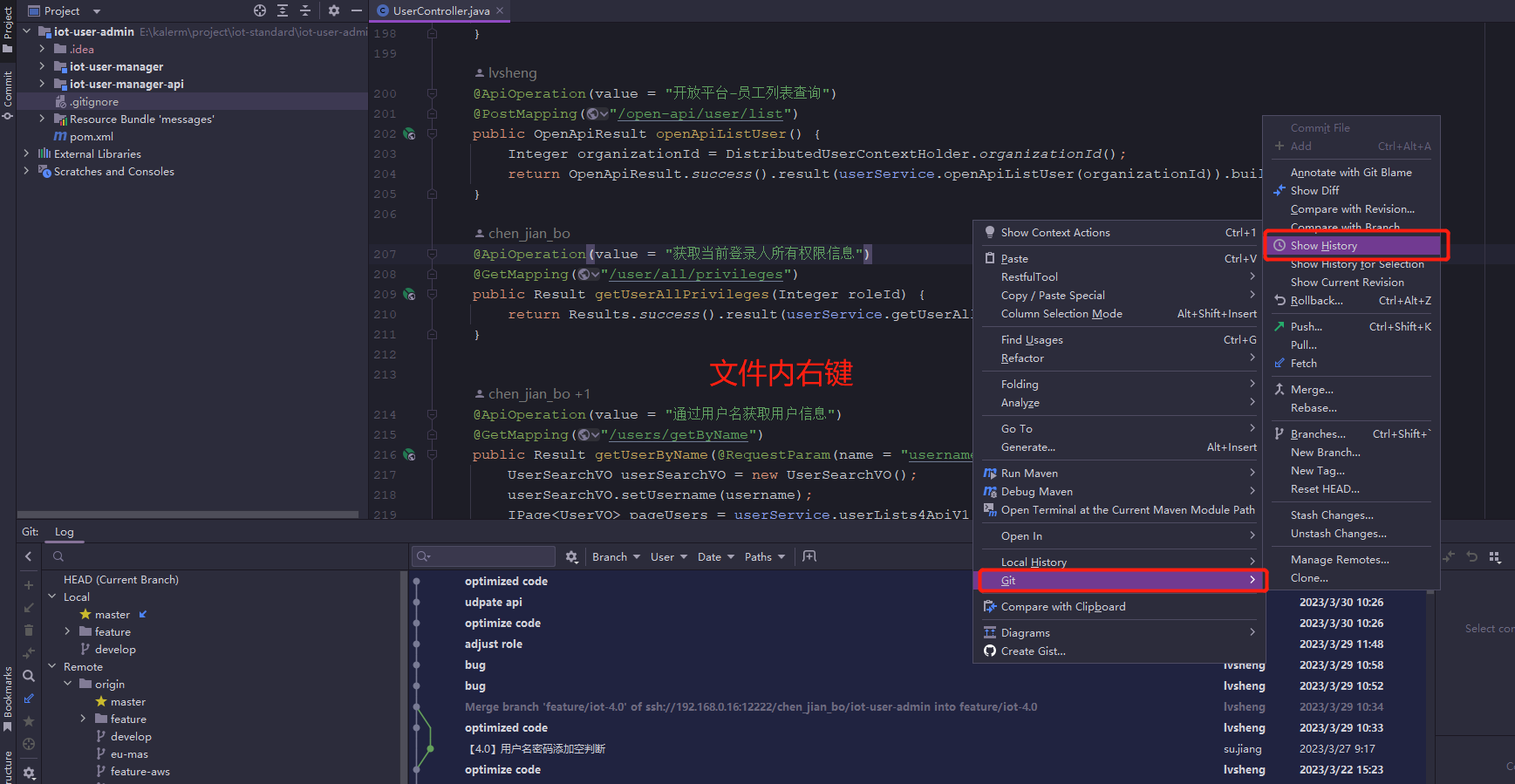The height and width of the screenshot is (784, 1515).
Task: Open Paths filter dropdown in Git log
Action: click(765, 556)
